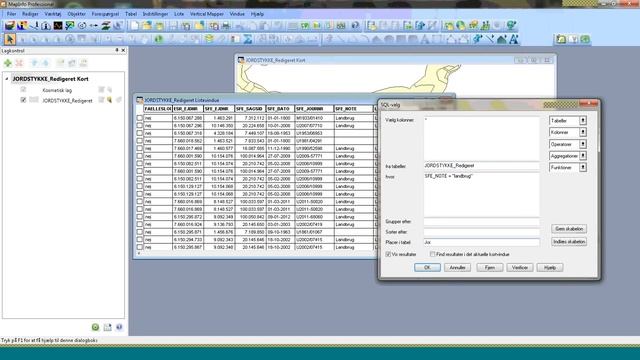
Task: Enable Find resultater i det aktuelle kortvindue
Action: point(433,254)
